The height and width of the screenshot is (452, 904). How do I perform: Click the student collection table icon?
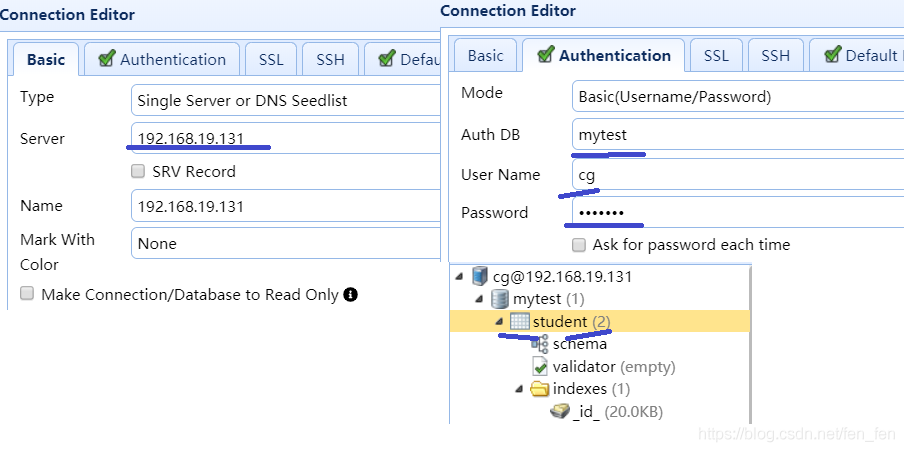point(519,322)
